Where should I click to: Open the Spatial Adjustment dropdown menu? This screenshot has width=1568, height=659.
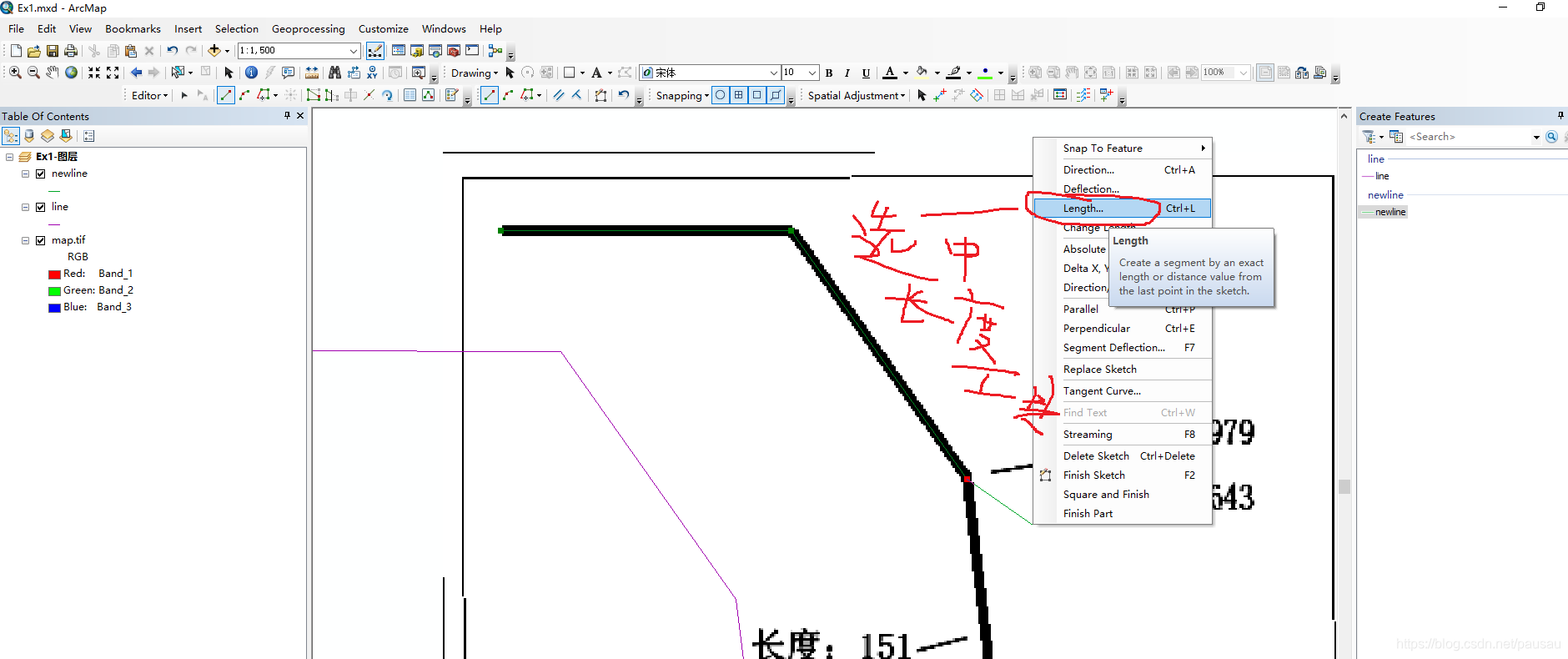click(x=857, y=95)
